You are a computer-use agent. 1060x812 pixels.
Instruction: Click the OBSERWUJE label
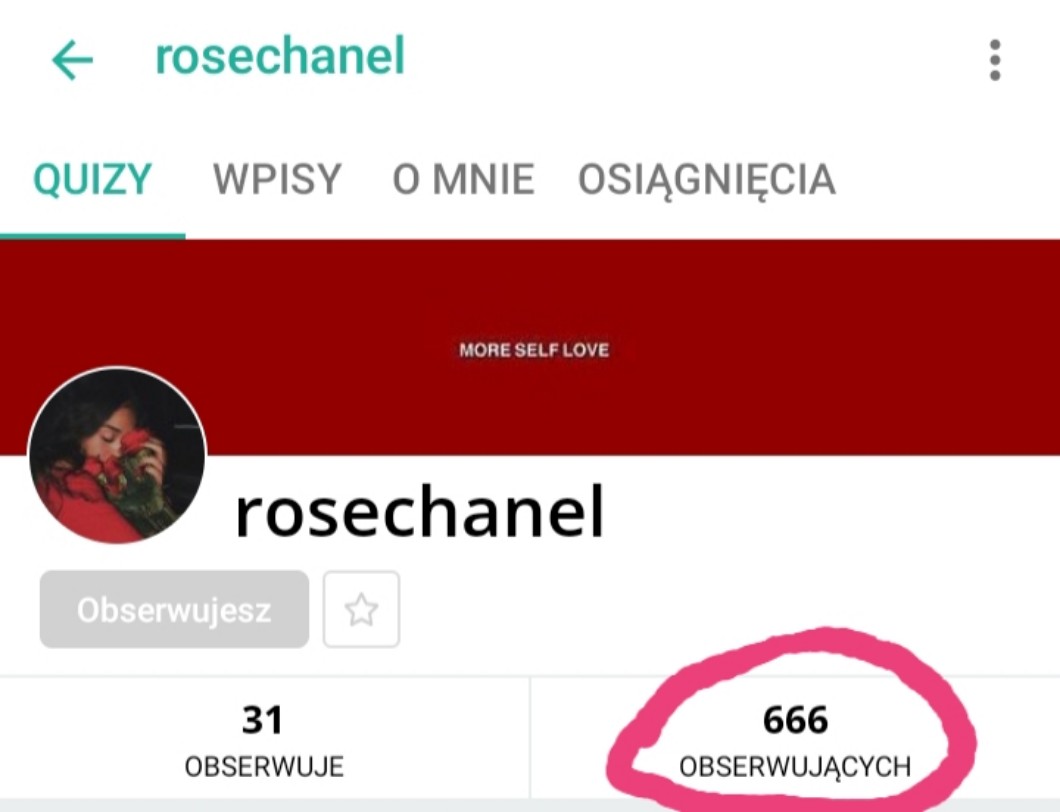click(x=264, y=767)
